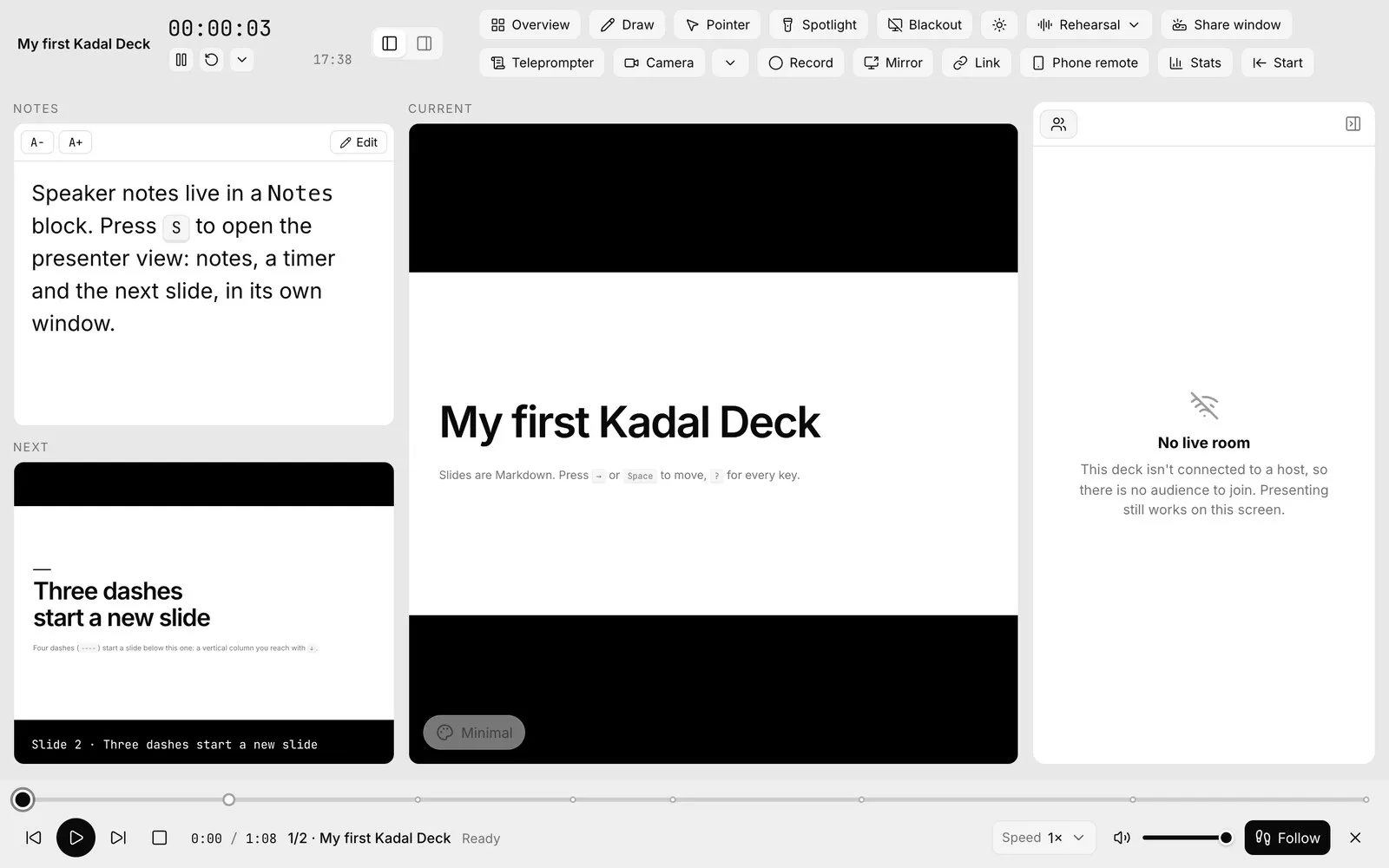
Task: Switch theme with the sun icon
Action: [999, 24]
